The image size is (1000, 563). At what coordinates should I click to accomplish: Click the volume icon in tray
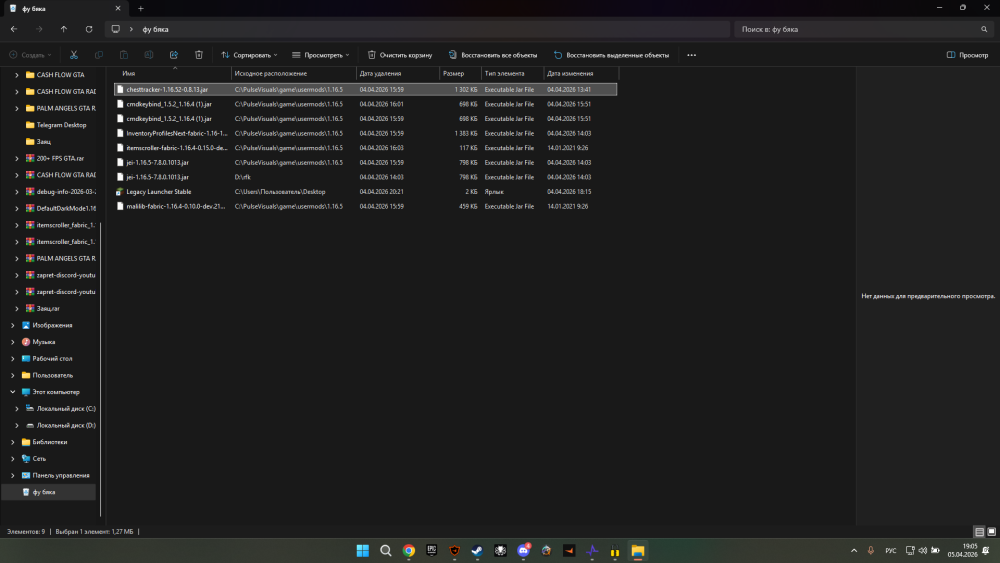tap(923, 551)
